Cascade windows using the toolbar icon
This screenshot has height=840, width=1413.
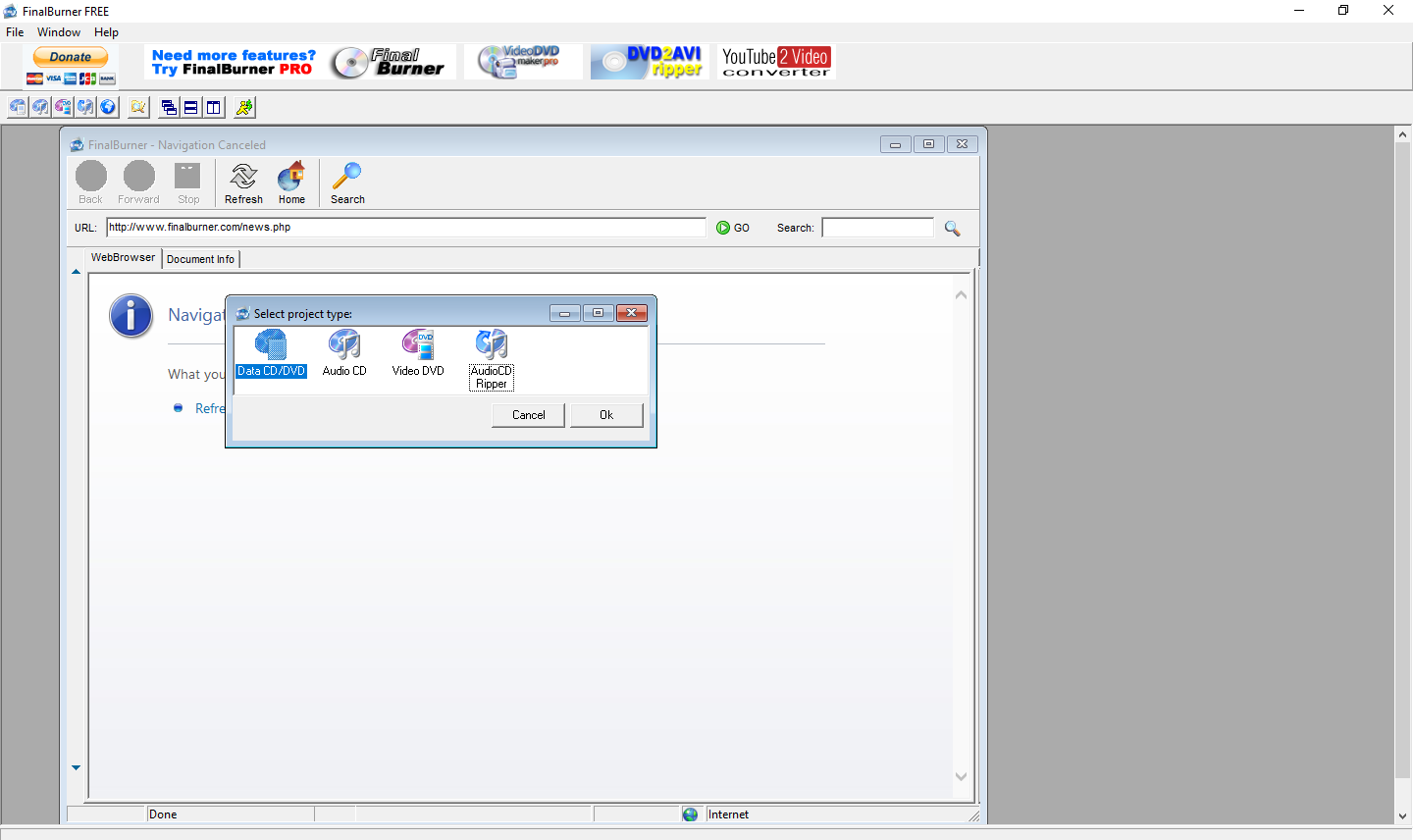169,107
